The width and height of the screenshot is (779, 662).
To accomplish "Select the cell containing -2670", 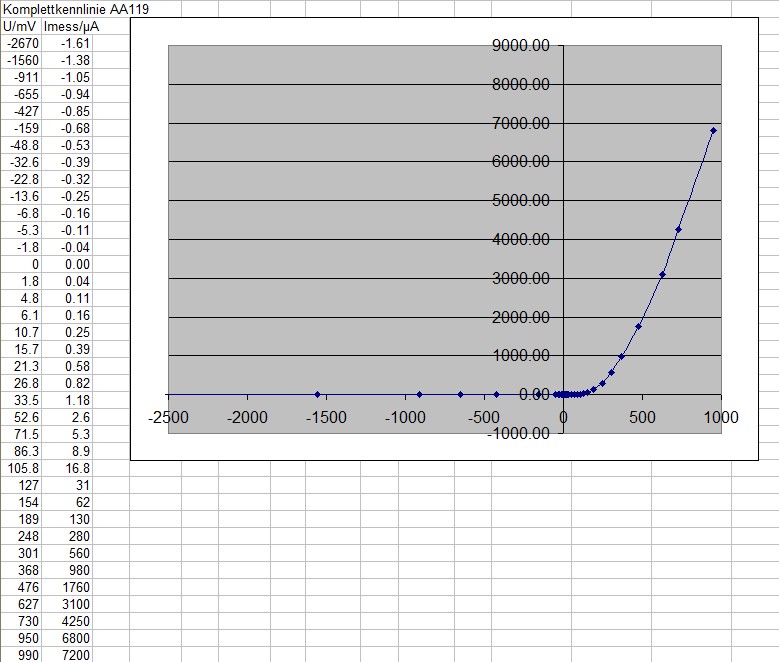I will pos(21,43).
